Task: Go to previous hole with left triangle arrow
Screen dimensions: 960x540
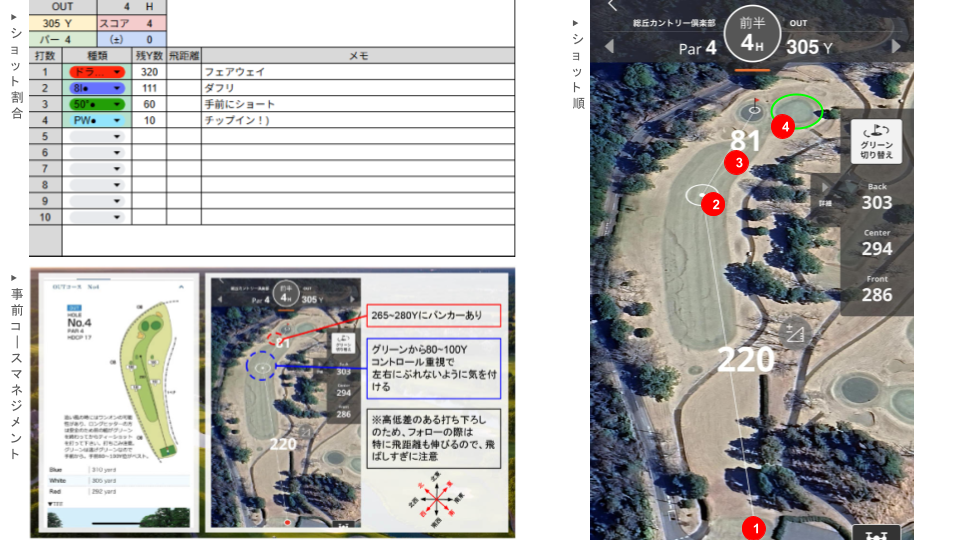Action: coord(609,47)
